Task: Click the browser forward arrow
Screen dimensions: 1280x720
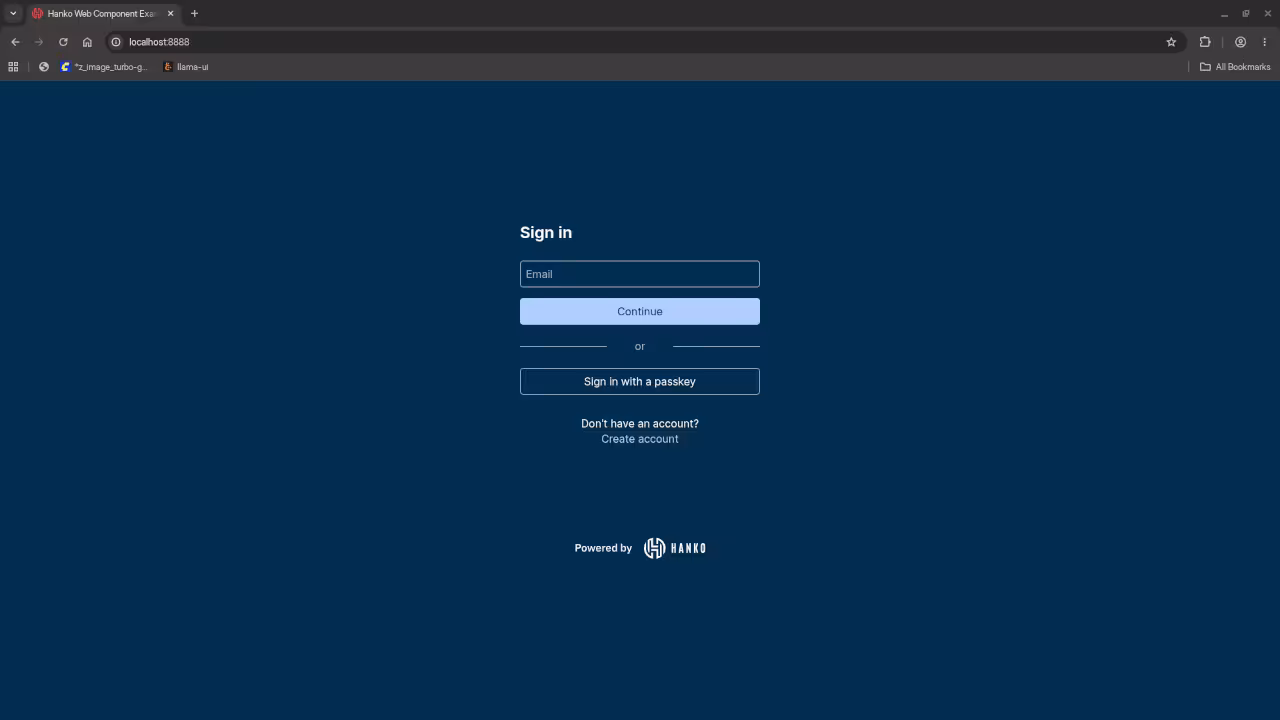Action: pyautogui.click(x=39, y=42)
